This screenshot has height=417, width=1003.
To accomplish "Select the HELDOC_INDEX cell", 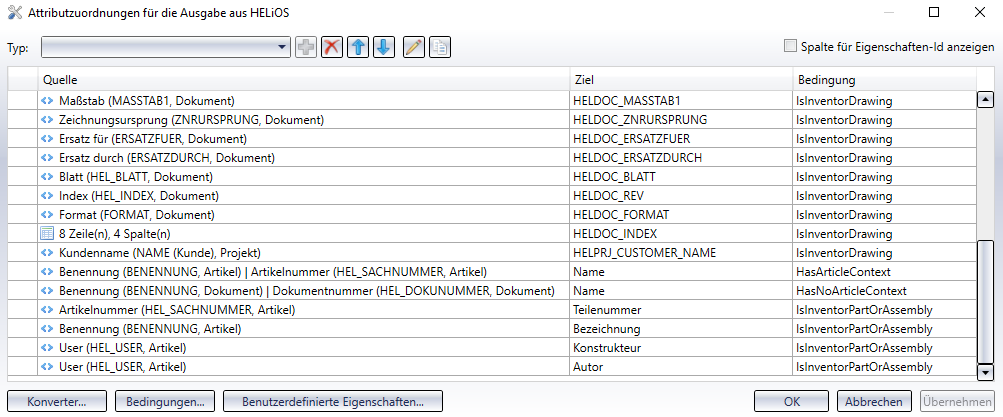I will tap(681, 233).
